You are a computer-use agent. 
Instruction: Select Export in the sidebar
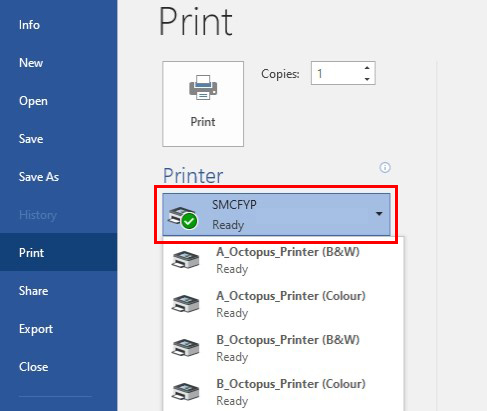[36, 329]
